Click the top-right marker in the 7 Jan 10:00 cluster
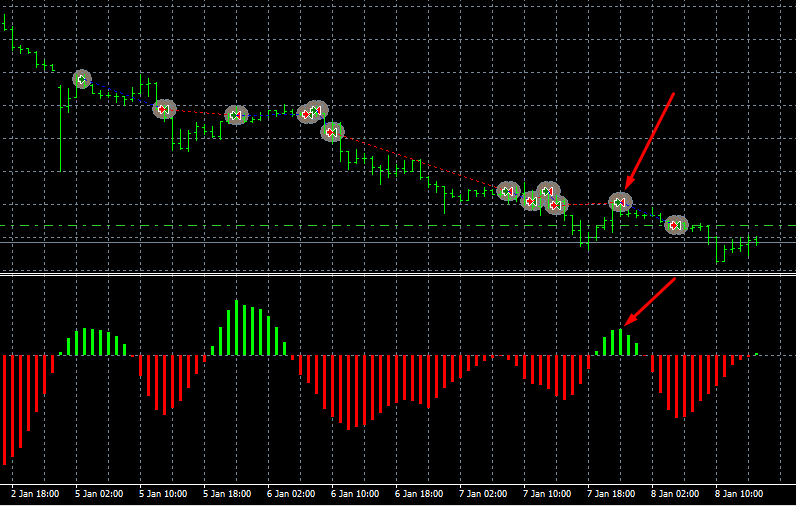Image resolution: width=796 pixels, height=507 pixels. pos(548,191)
